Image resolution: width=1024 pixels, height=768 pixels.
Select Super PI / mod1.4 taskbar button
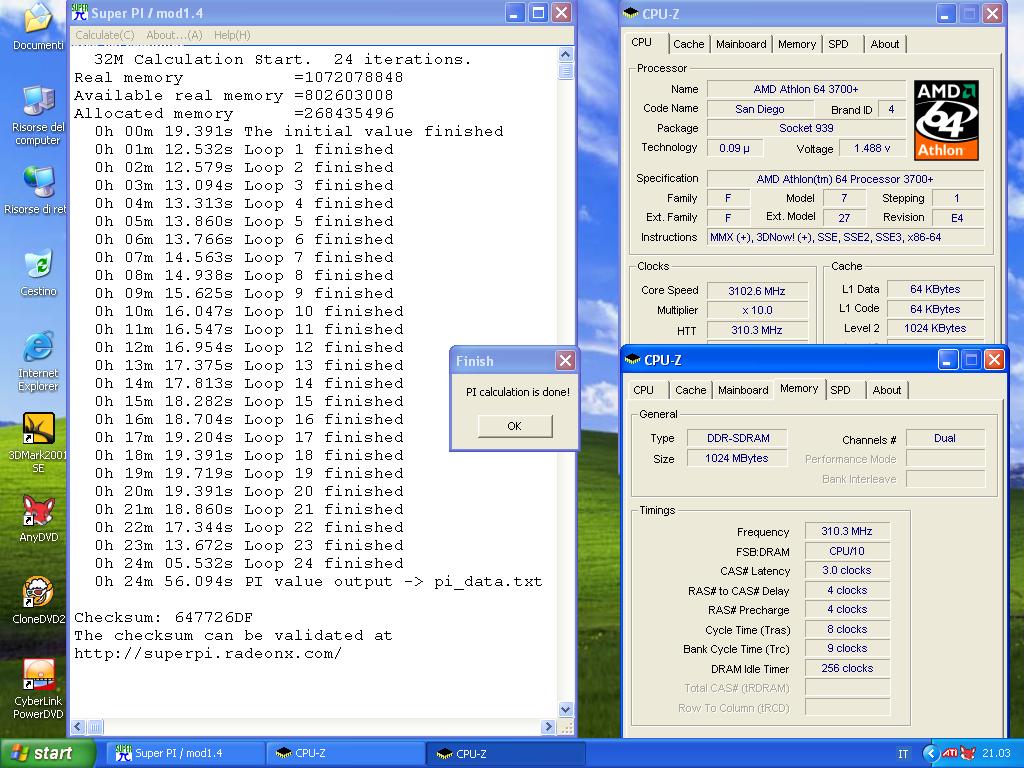tap(185, 753)
